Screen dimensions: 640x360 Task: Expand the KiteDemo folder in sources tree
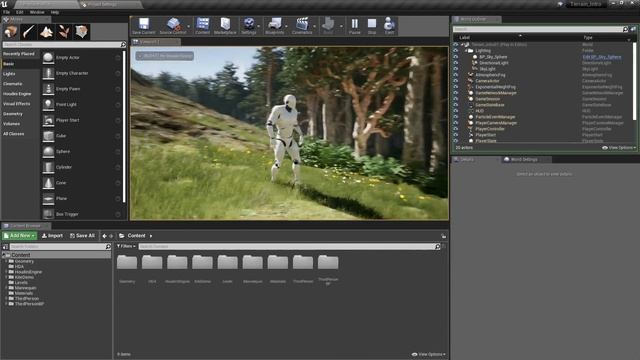(x=6, y=277)
